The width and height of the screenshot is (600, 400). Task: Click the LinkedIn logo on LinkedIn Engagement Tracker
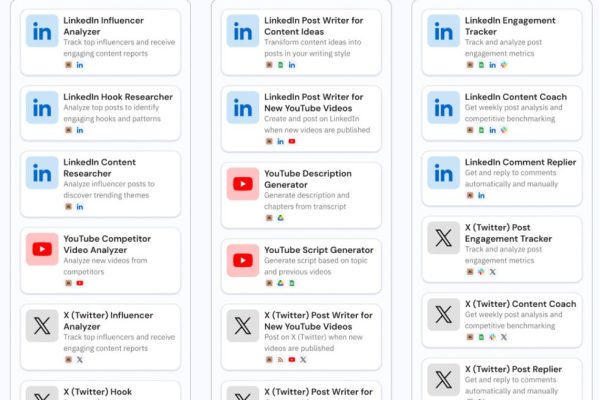pyautogui.click(x=443, y=31)
